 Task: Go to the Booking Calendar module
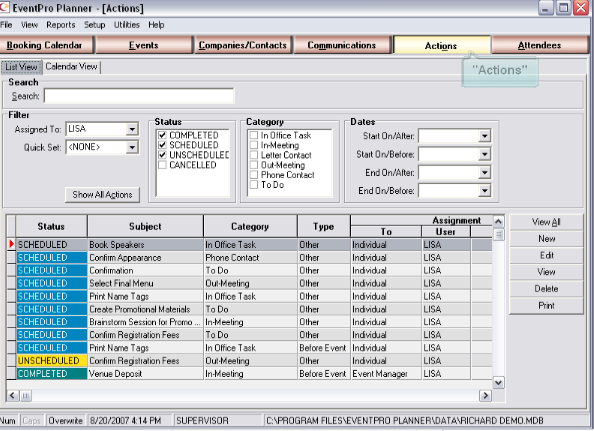[x=46, y=45]
